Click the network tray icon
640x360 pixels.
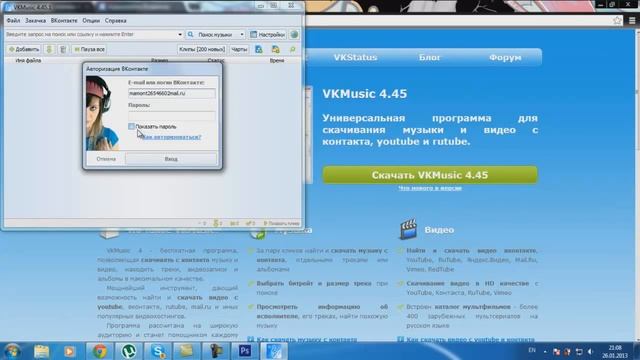pyautogui.click(x=579, y=351)
